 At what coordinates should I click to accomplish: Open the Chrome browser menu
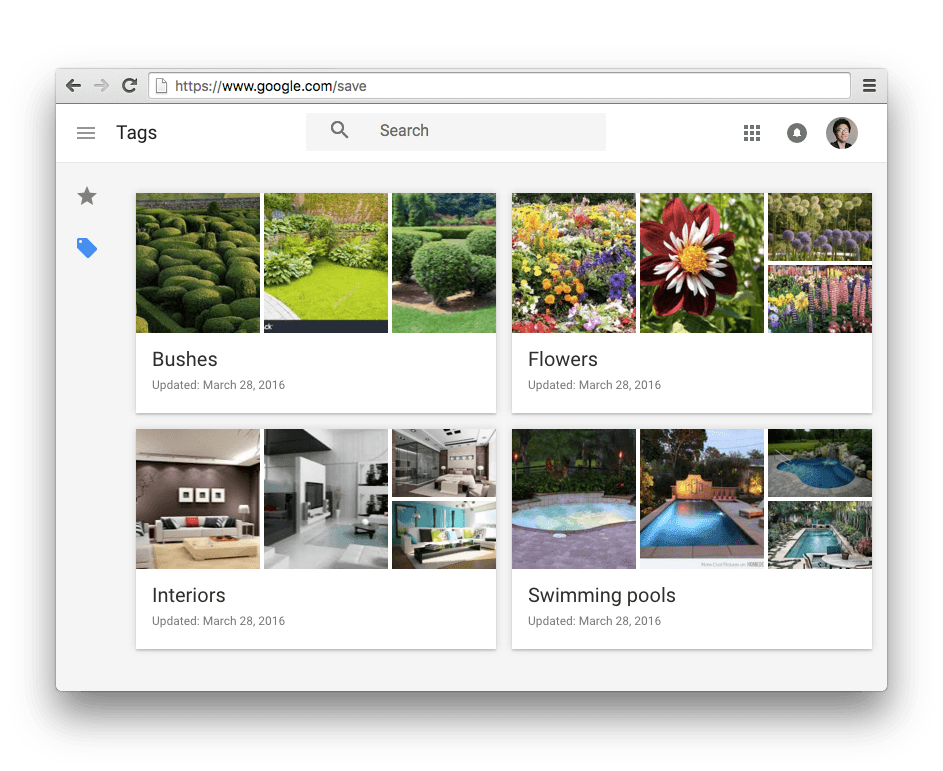pyautogui.click(x=869, y=86)
